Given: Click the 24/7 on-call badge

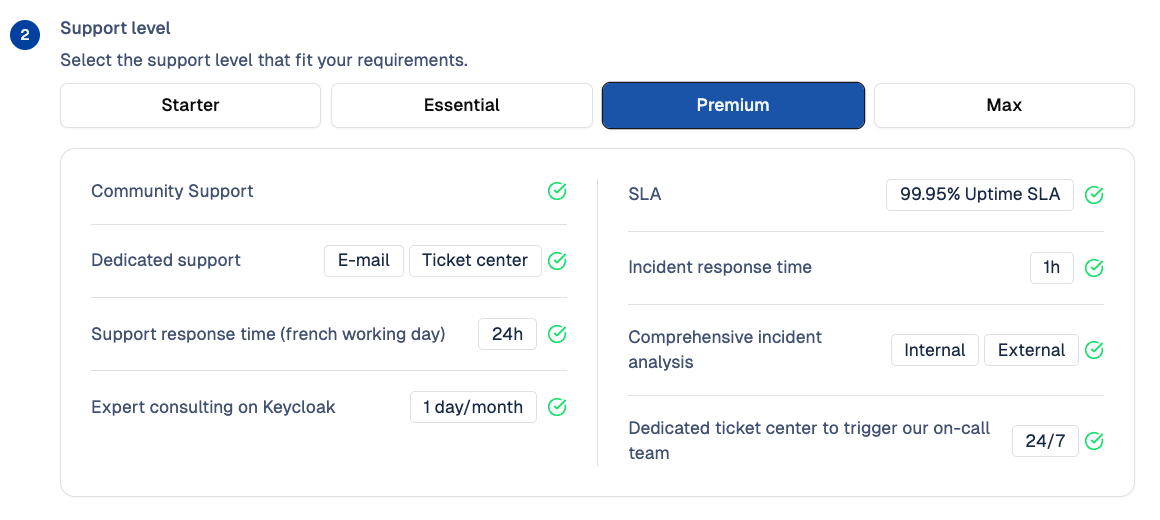Looking at the screenshot, I should click(x=1045, y=441).
